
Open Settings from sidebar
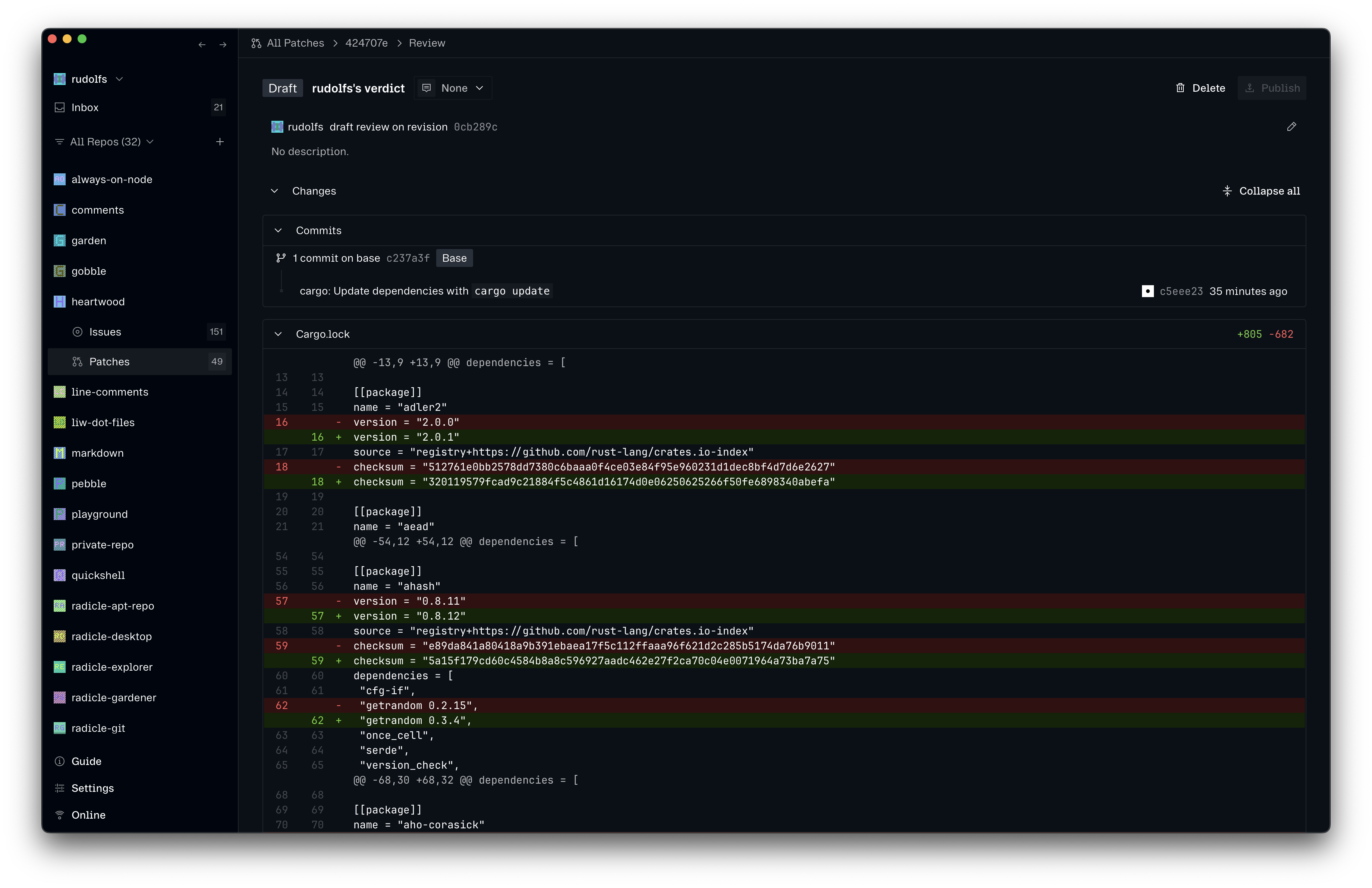click(92, 788)
